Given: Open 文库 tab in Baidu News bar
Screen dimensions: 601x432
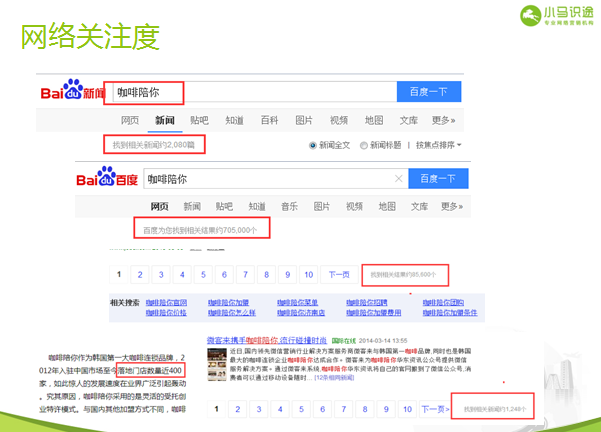Looking at the screenshot, I should click(x=409, y=120).
